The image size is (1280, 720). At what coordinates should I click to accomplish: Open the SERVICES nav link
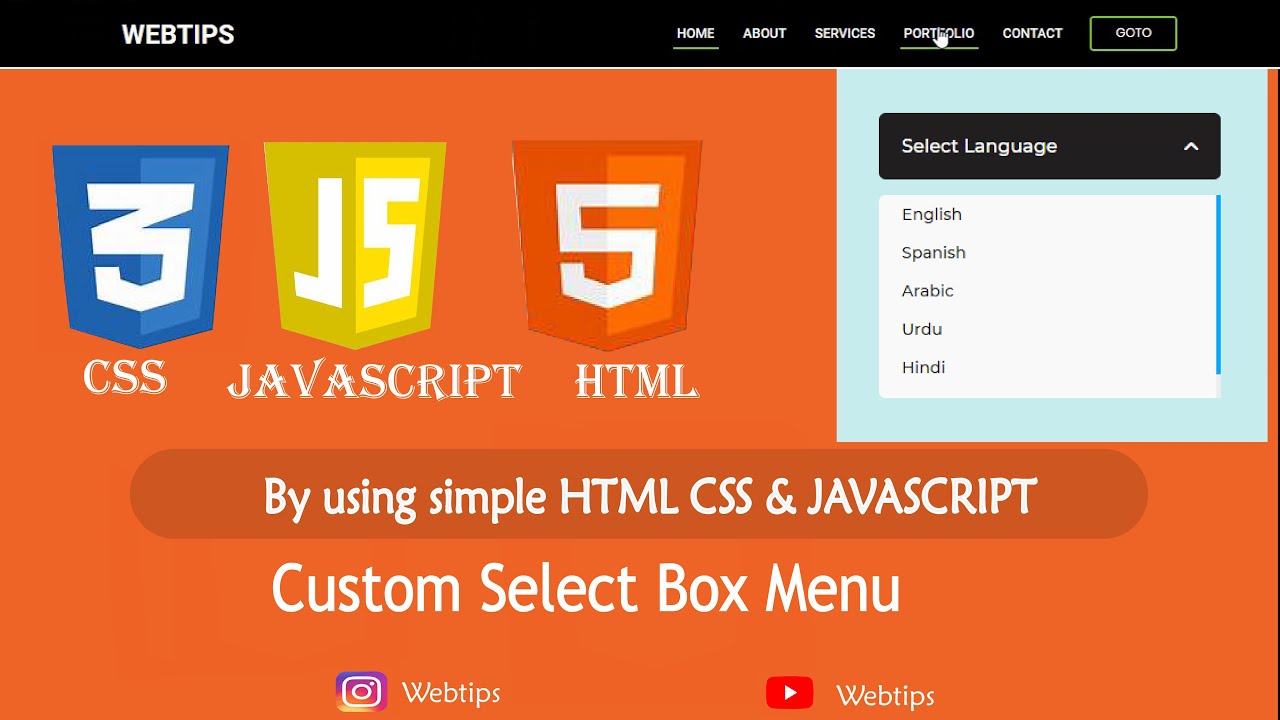[844, 33]
